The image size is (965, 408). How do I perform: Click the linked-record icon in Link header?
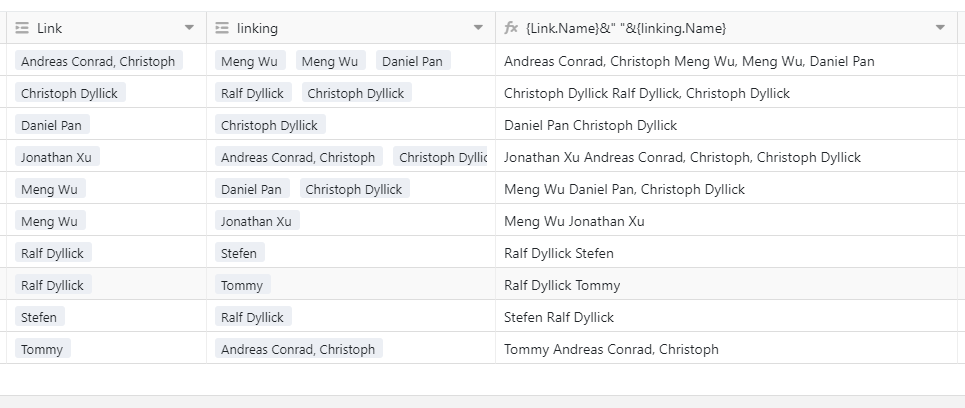point(22,28)
